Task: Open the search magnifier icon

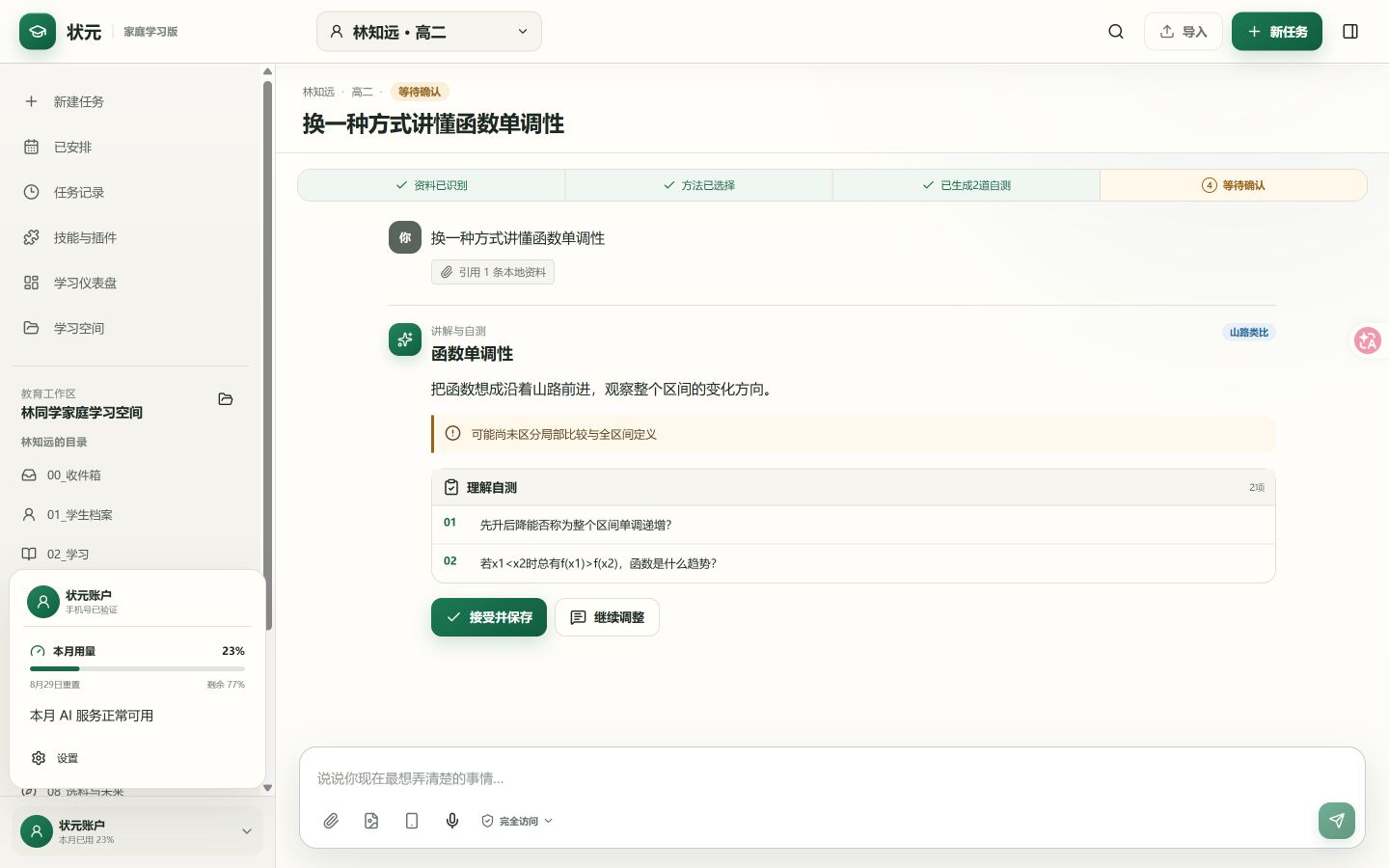Action: click(x=1116, y=32)
